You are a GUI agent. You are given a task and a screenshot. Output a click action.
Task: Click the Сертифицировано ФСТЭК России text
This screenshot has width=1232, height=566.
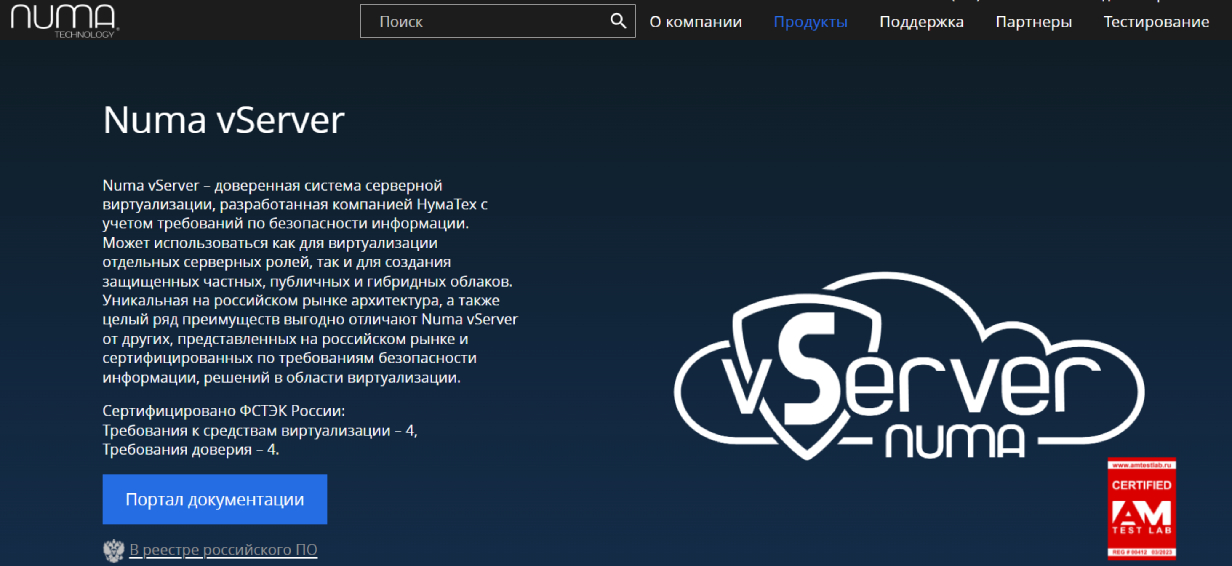223,411
